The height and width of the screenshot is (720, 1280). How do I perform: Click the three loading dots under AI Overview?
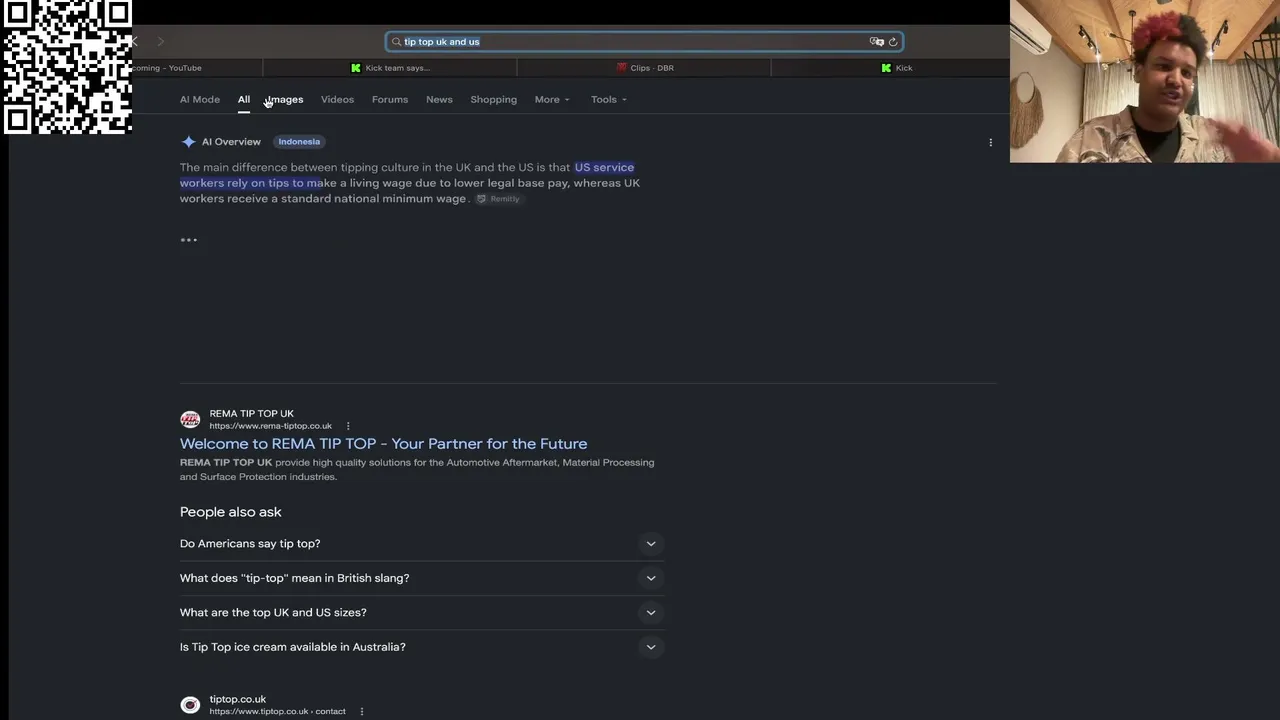[188, 240]
